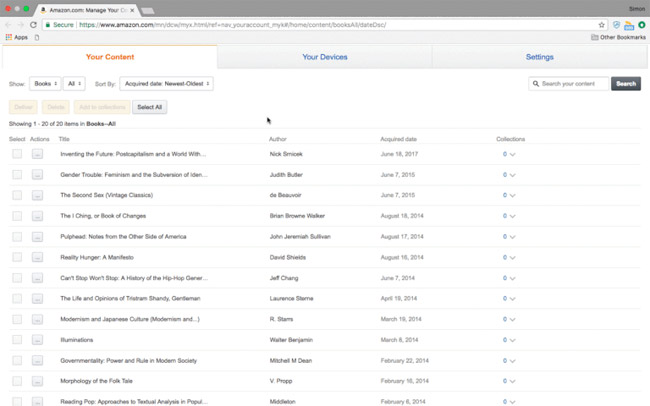
Task: Click the Deliver button
Action: [x=23, y=107]
